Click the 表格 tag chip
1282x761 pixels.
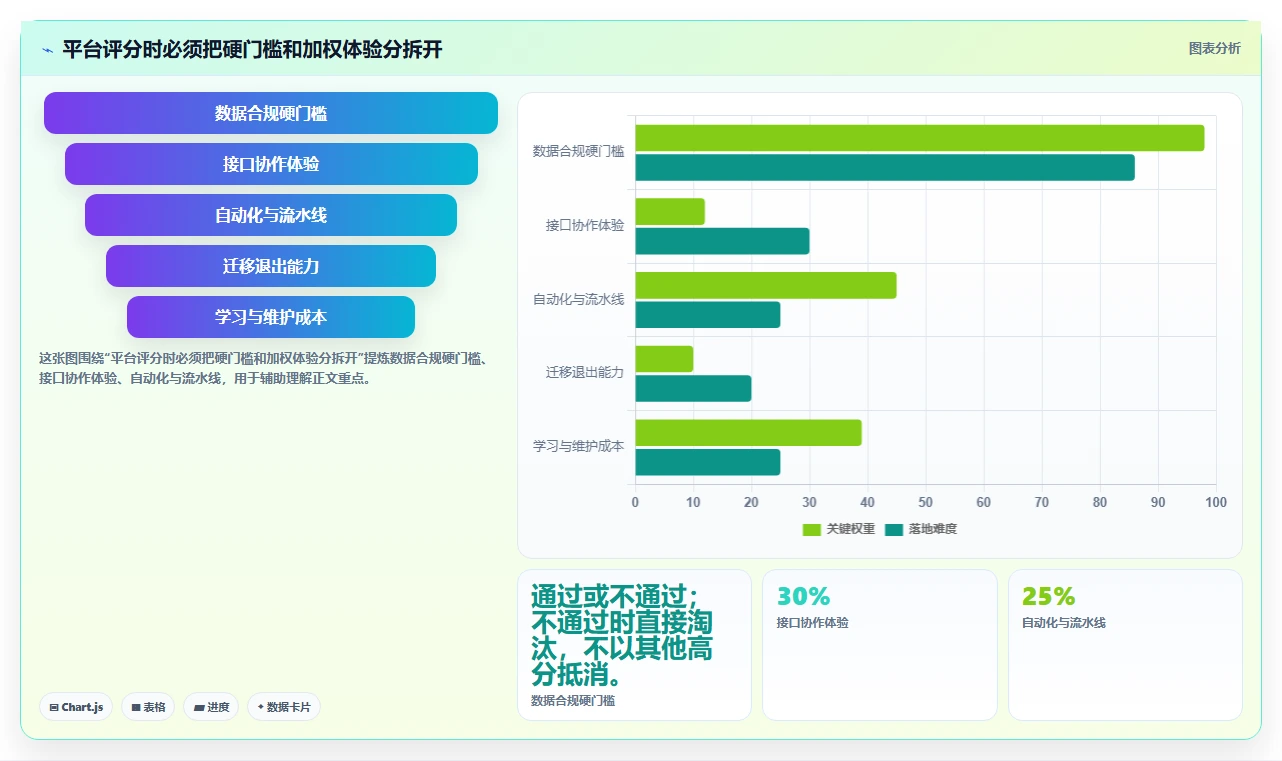click(x=148, y=707)
